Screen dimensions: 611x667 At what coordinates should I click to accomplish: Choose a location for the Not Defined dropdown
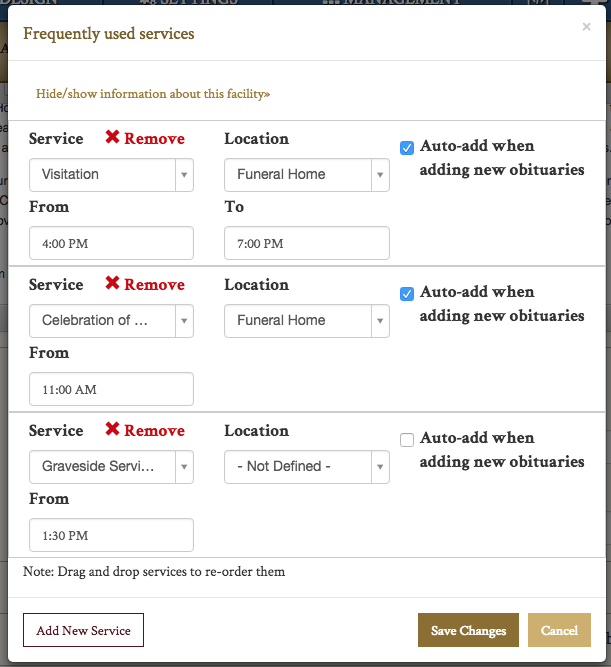pos(306,467)
